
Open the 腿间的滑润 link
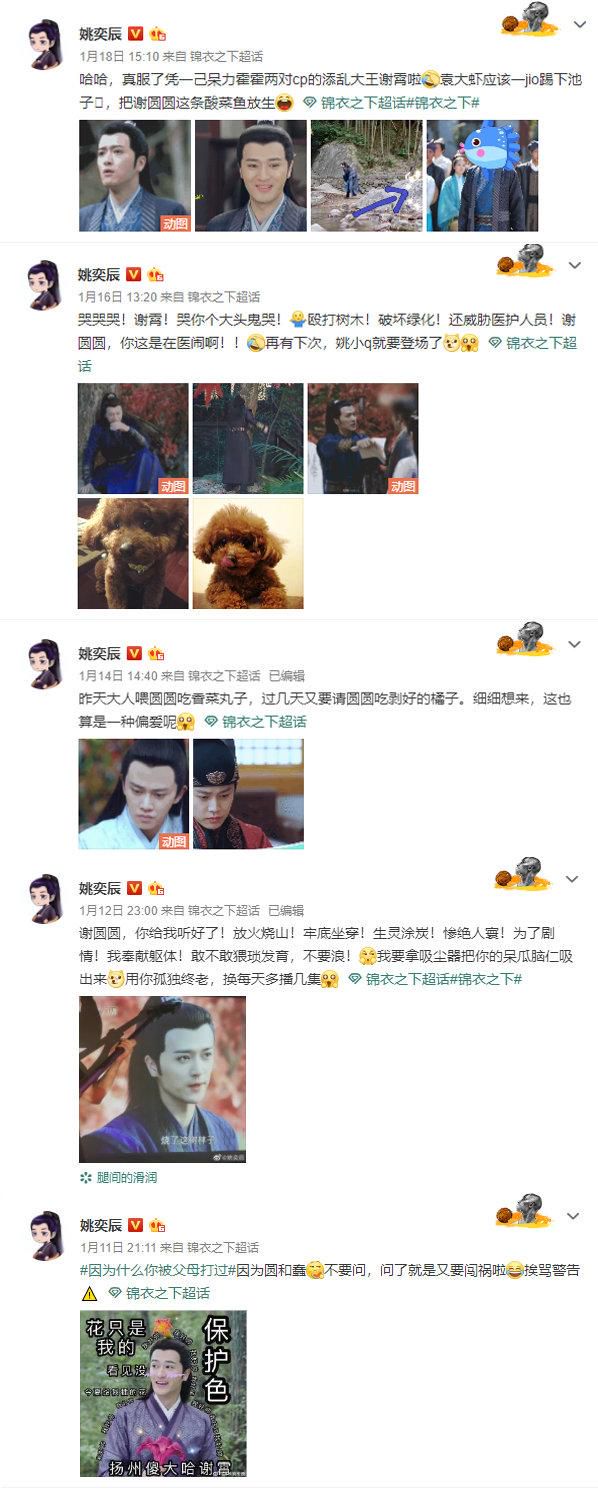(x=127, y=1177)
